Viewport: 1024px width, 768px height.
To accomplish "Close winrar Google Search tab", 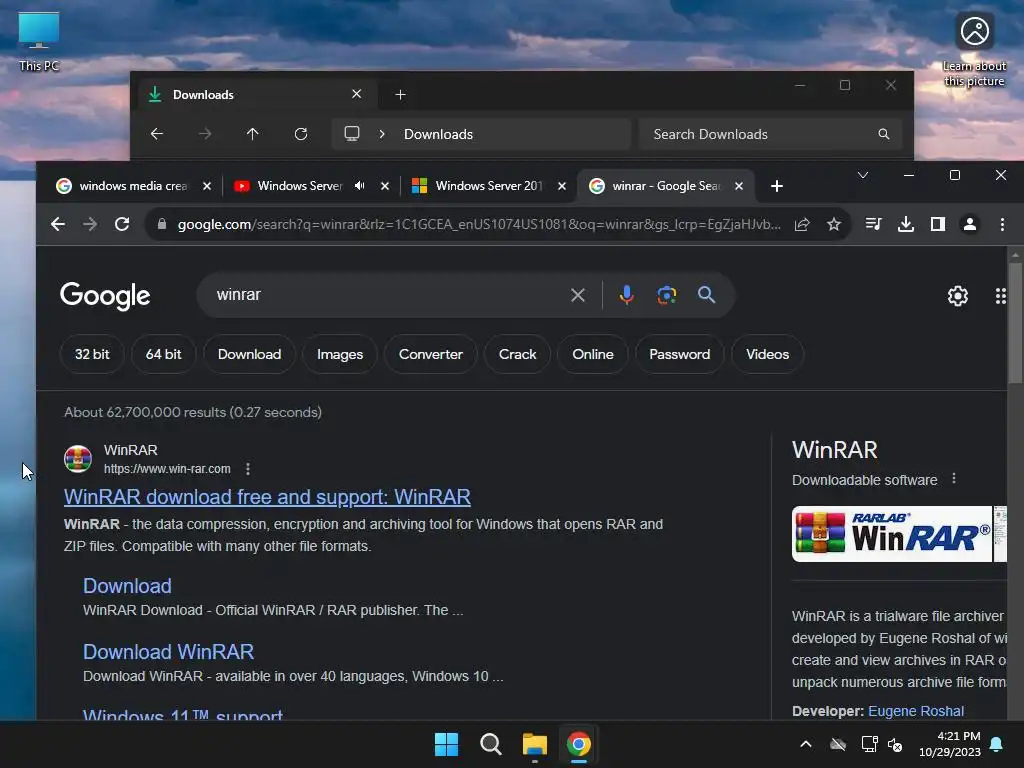I will 739,186.
